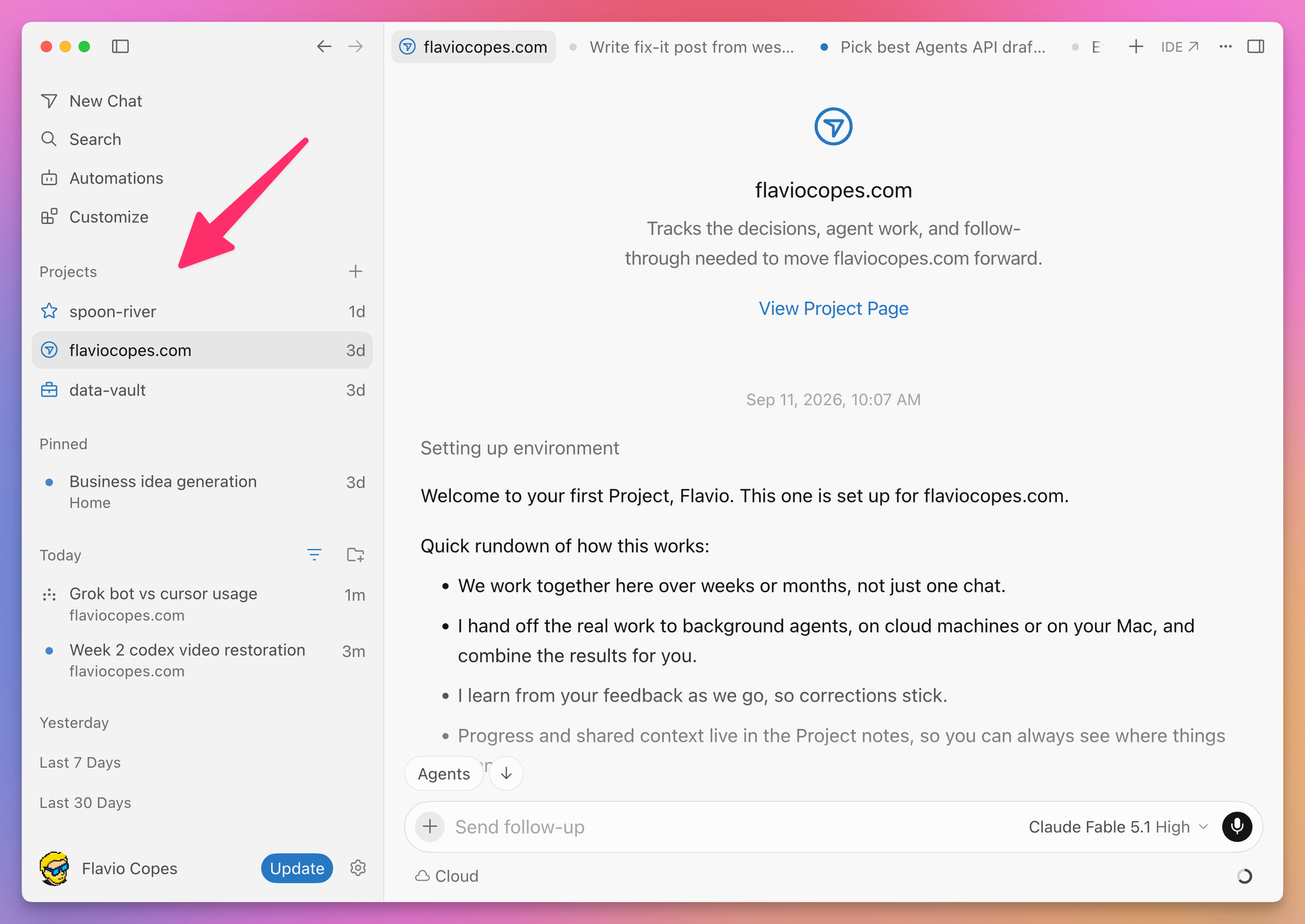Viewport: 1305px width, 924px height.
Task: Open the data-vault project
Action: tap(202, 390)
